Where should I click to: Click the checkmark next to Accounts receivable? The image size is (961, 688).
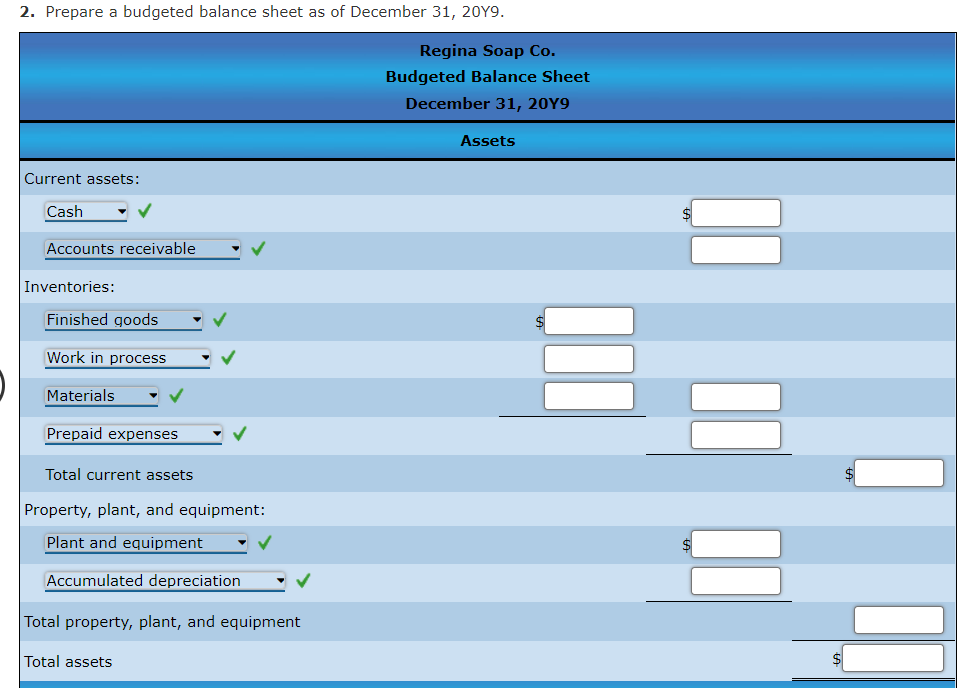tap(257, 249)
